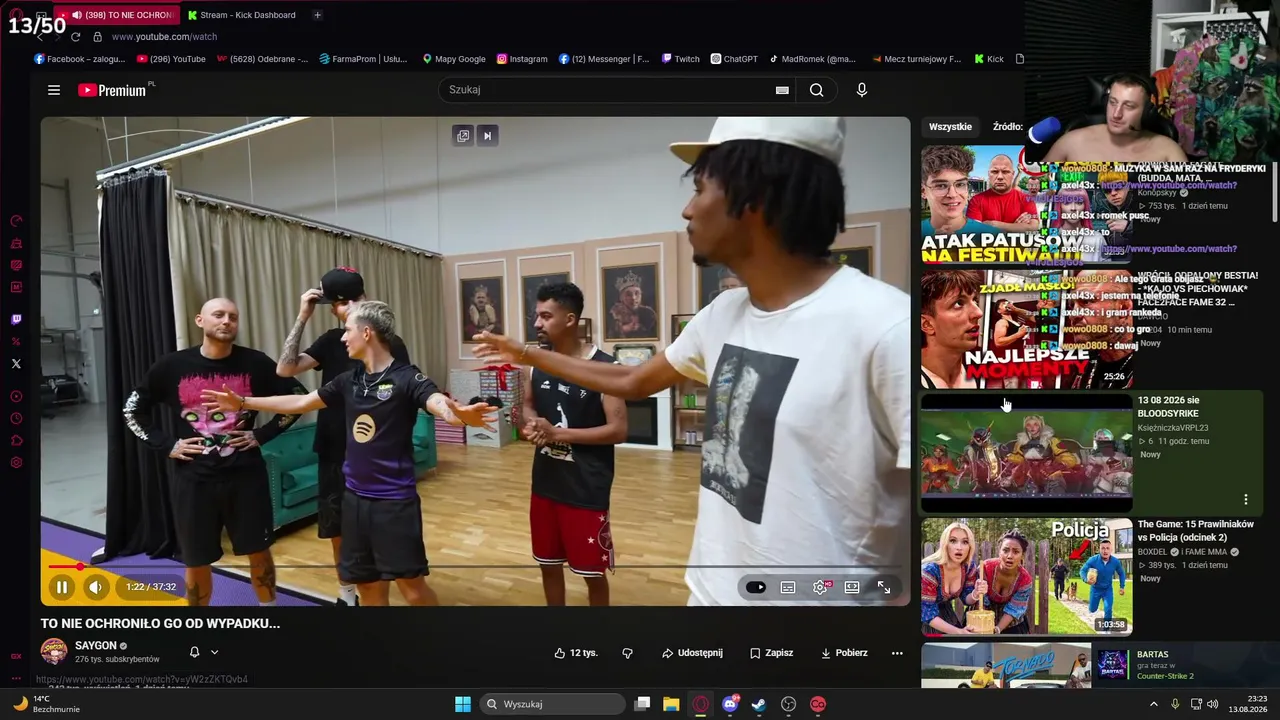Open more actions menu beside Pobierz
The width and height of the screenshot is (1280, 720).
897,653
